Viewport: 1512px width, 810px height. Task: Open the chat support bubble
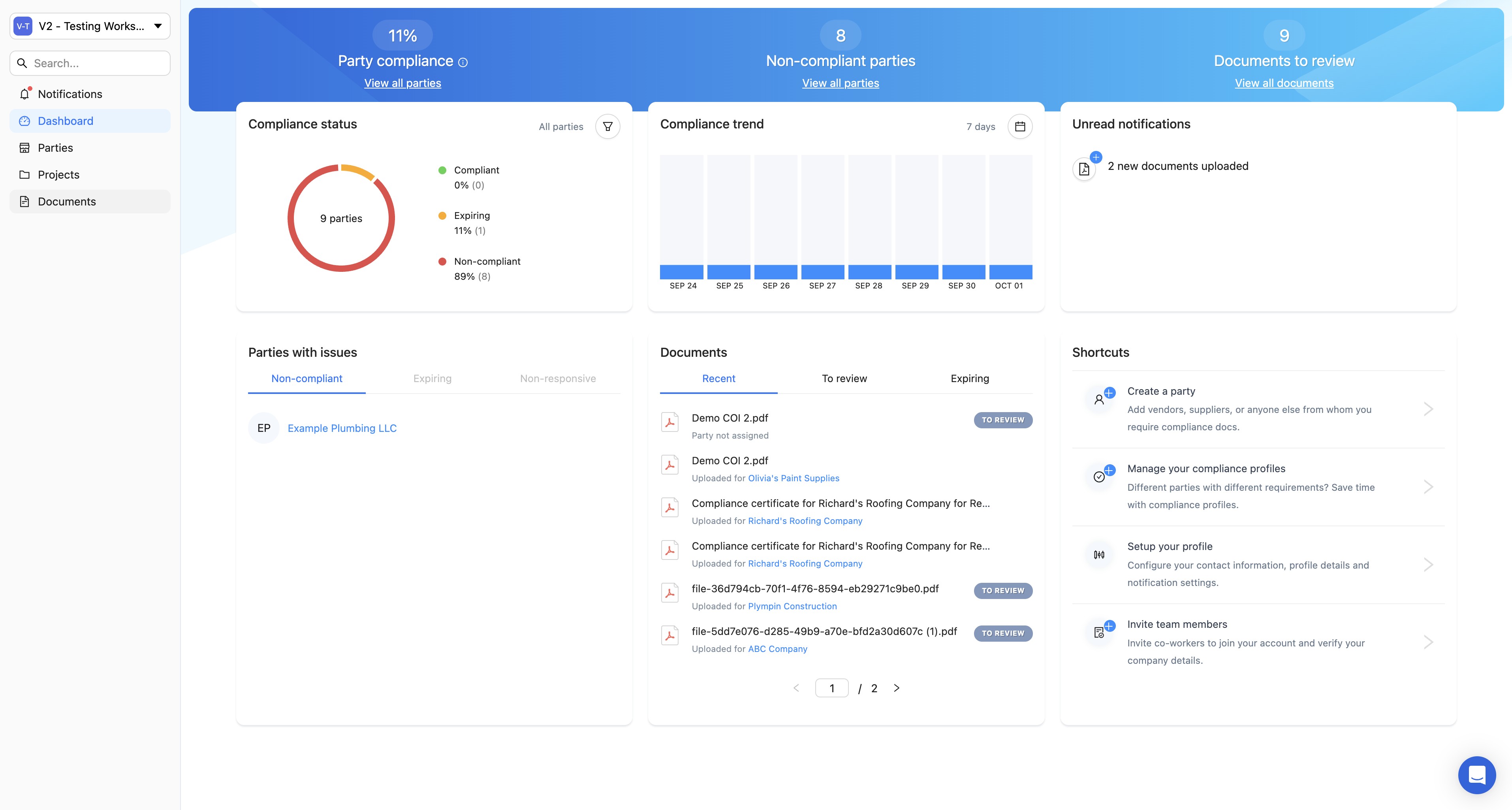pyautogui.click(x=1476, y=775)
